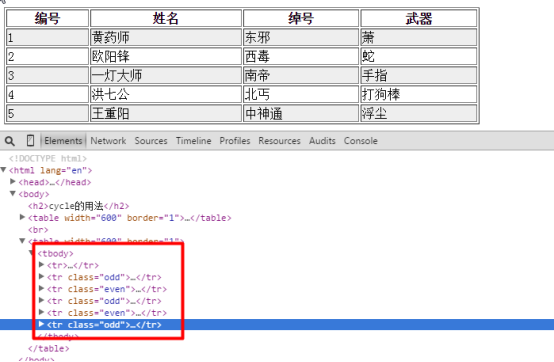Click the cell 手指
The width and height of the screenshot is (554, 362).
click(x=419, y=75)
